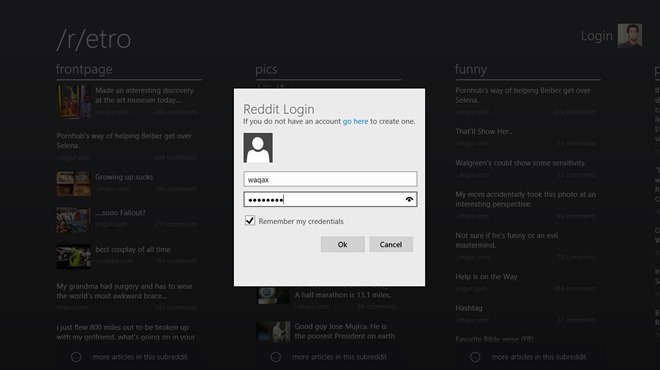Click the Login text at top right
The height and width of the screenshot is (370, 660).
point(596,36)
